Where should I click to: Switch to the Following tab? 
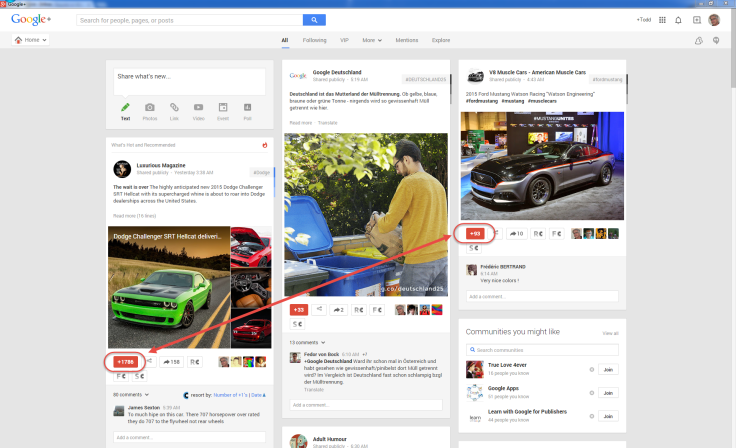pyautogui.click(x=314, y=40)
